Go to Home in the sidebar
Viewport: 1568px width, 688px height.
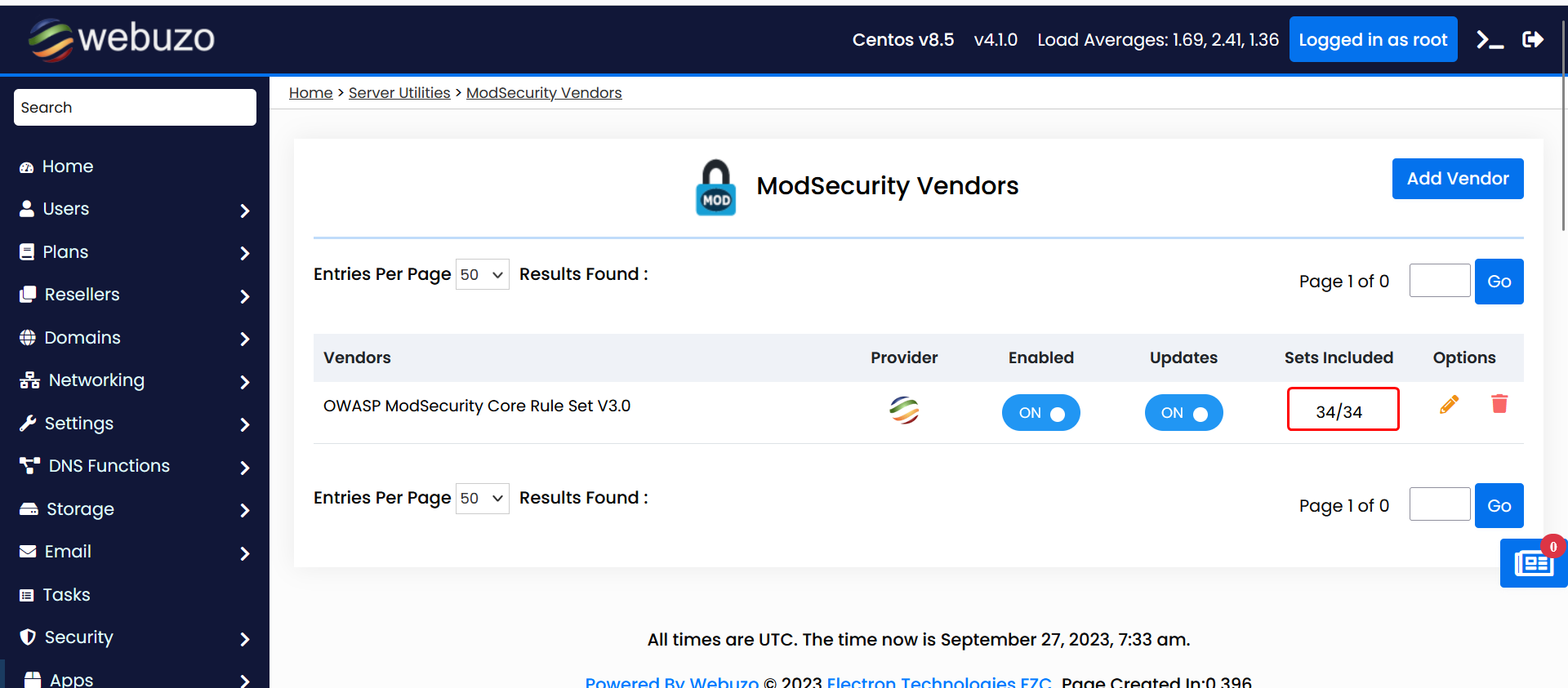68,166
